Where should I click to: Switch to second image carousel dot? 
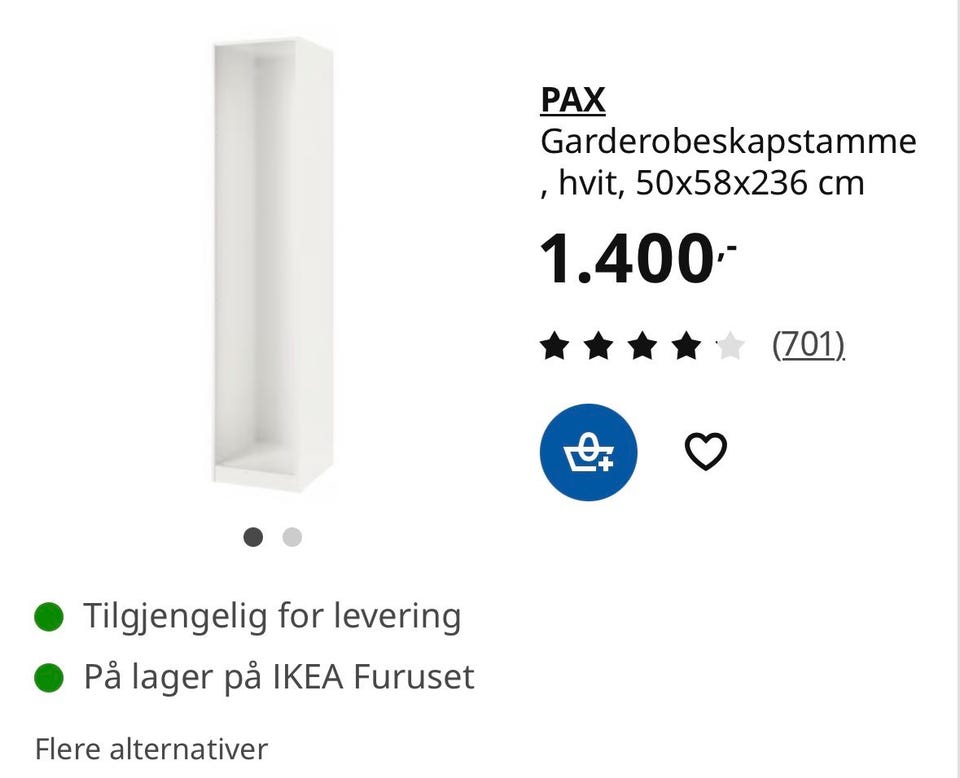point(292,537)
